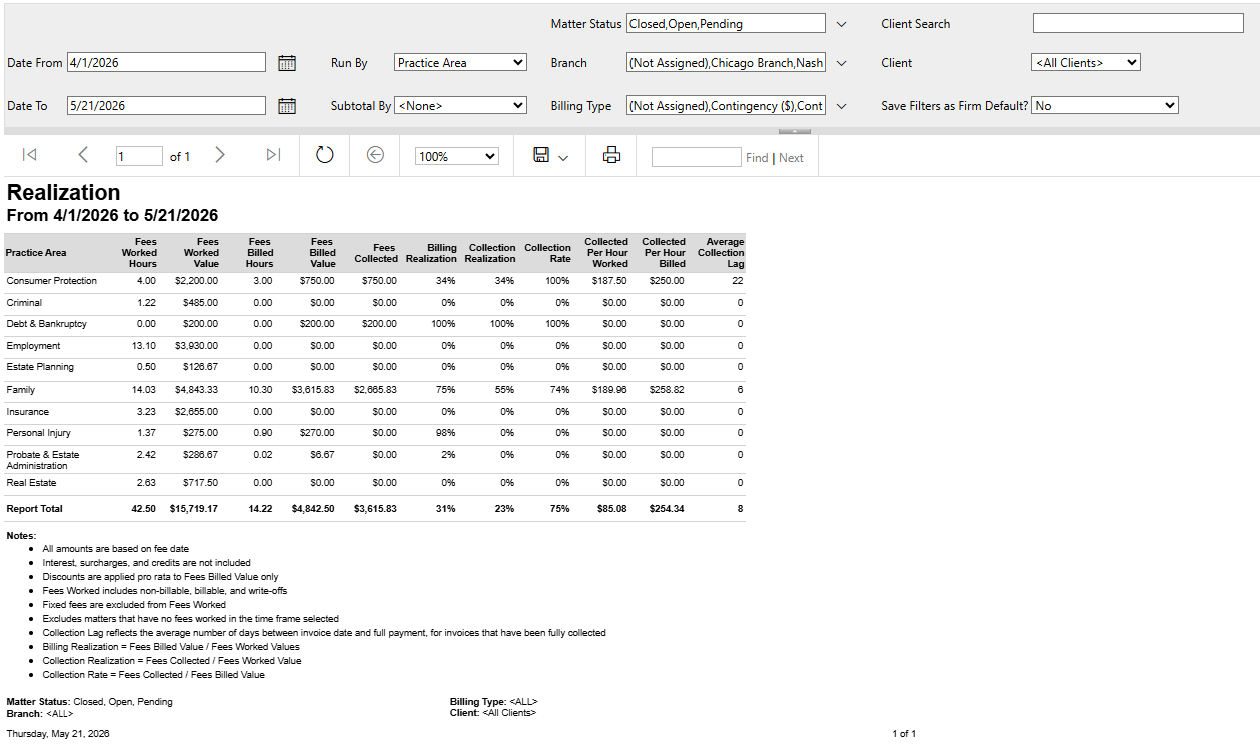
Task: Click the $3,930.00 Employment fees worked value
Action: pos(197,346)
